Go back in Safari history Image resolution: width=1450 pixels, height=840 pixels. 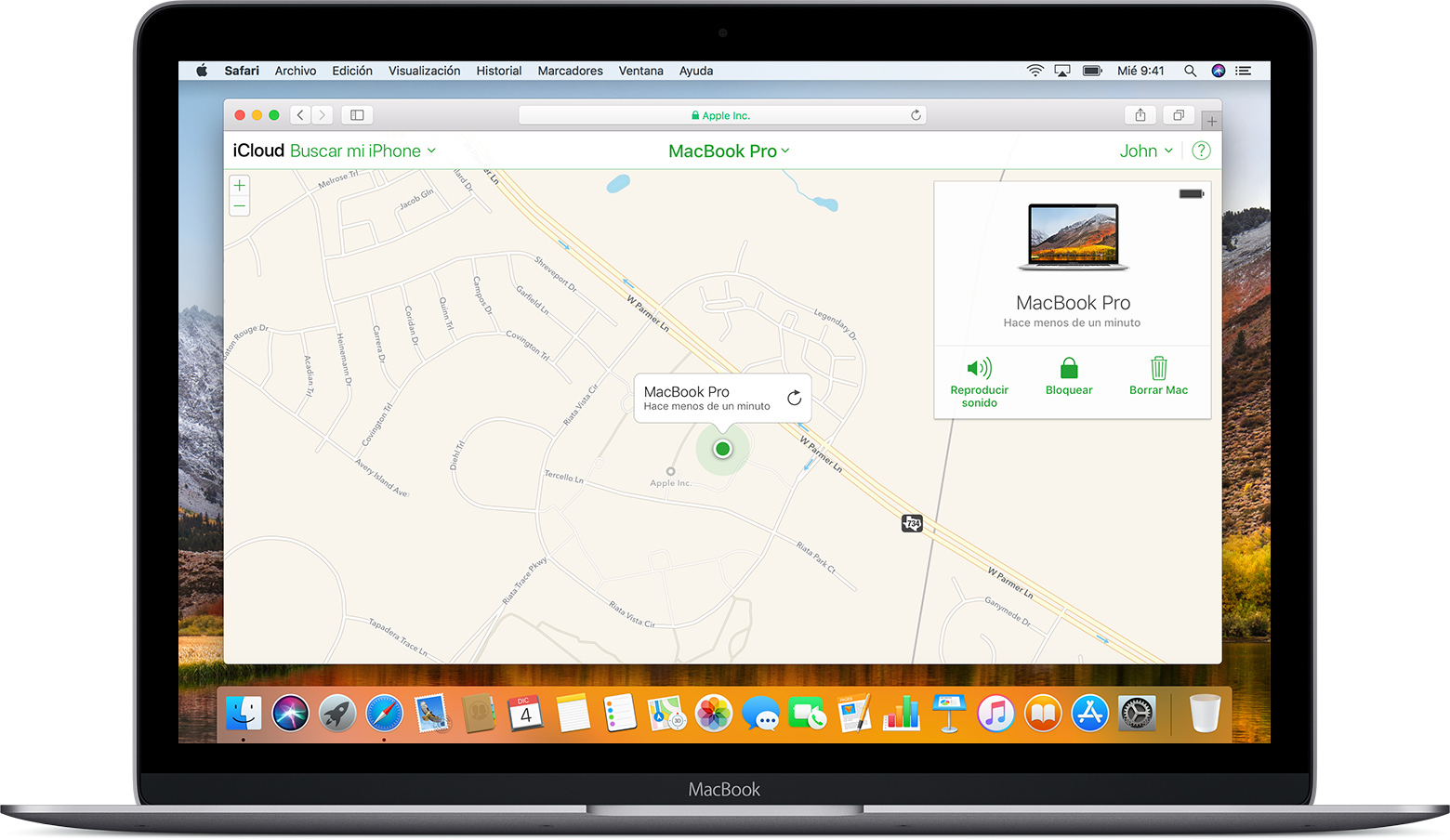tap(300, 115)
